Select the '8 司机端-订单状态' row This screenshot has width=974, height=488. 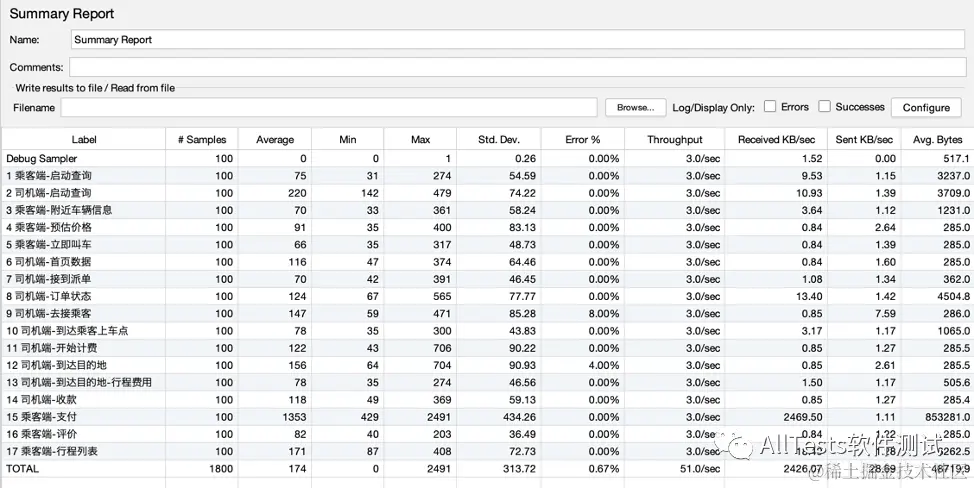click(x=487, y=296)
